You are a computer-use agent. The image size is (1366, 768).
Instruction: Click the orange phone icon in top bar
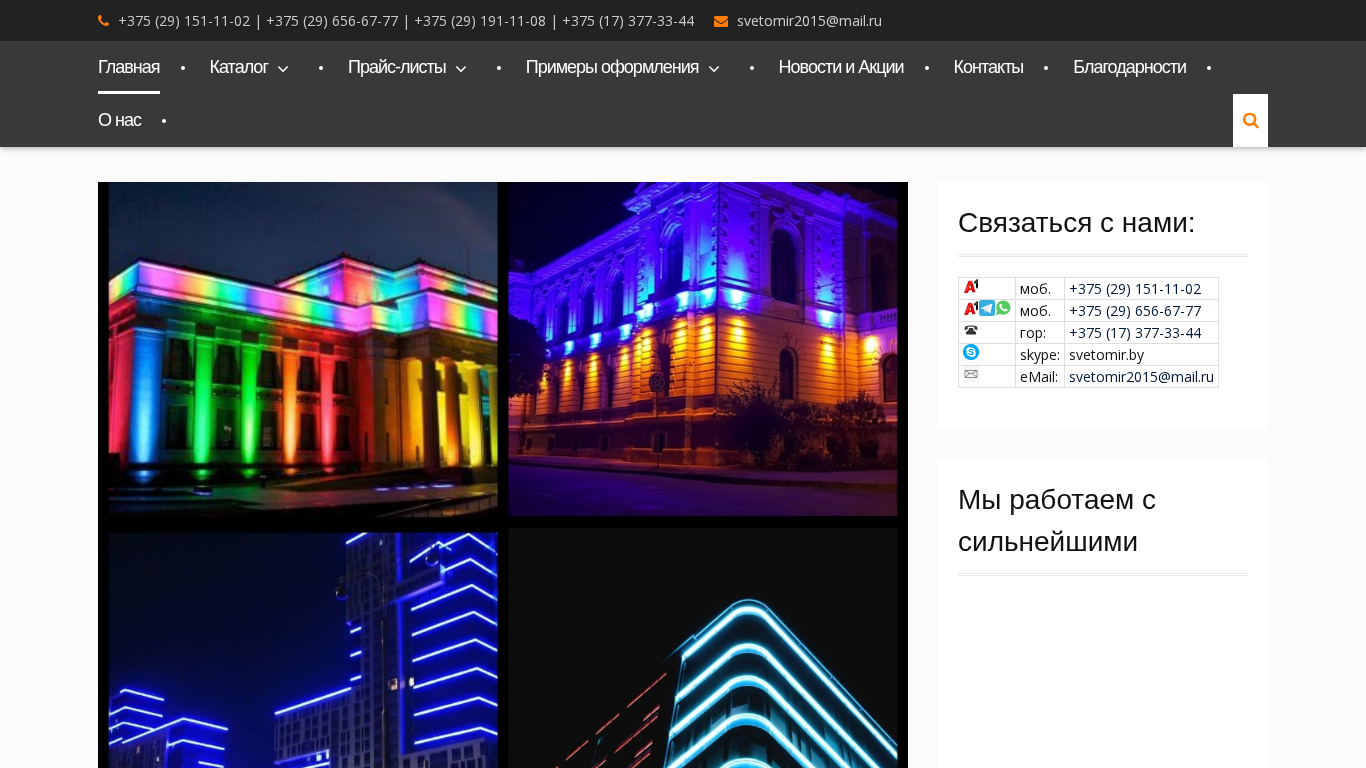103,21
